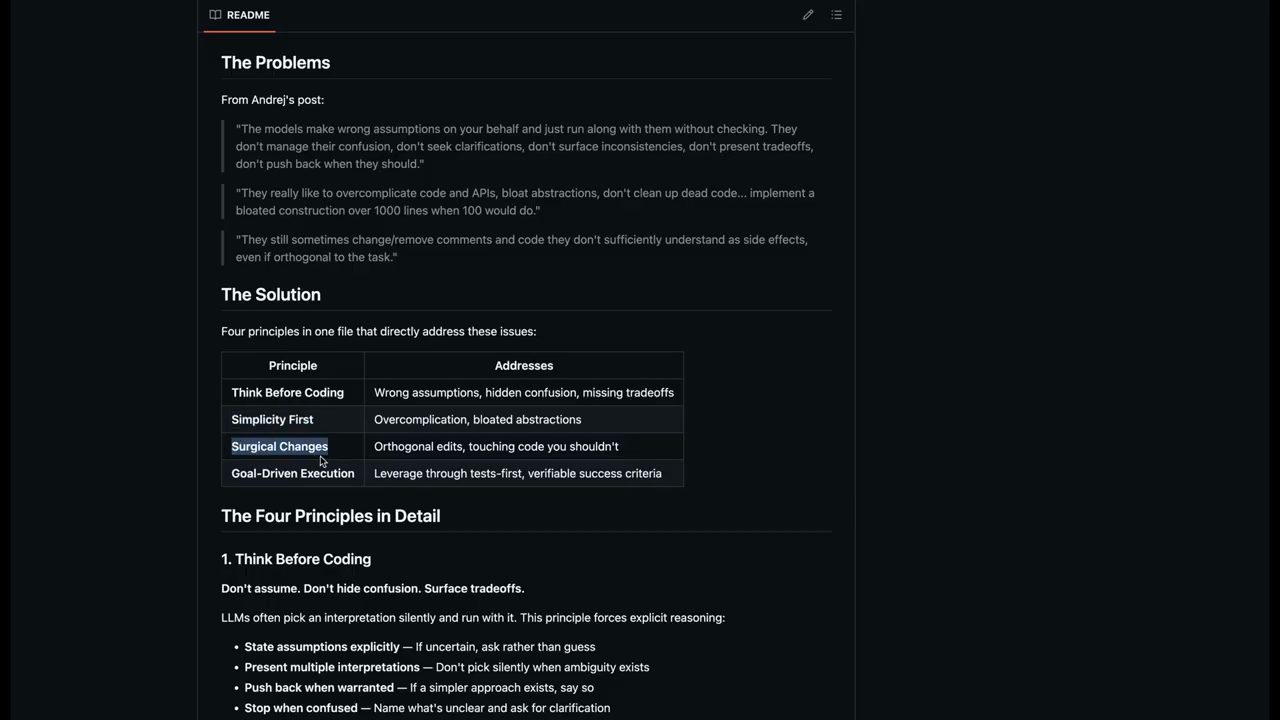Viewport: 1280px width, 720px height.
Task: Click the pencil edit icon for the README
Action: tap(808, 15)
